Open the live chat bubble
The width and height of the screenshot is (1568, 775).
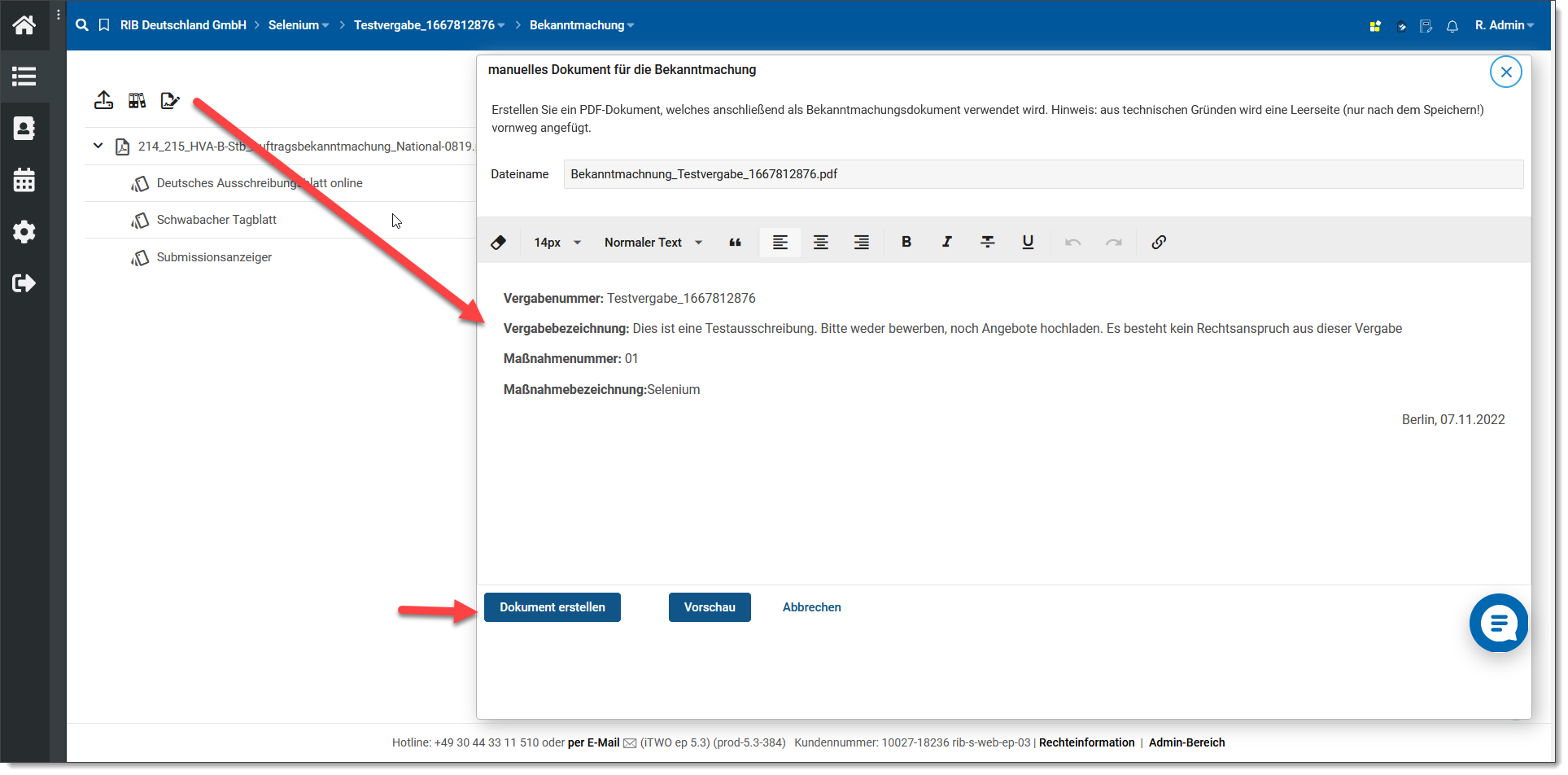tap(1498, 624)
